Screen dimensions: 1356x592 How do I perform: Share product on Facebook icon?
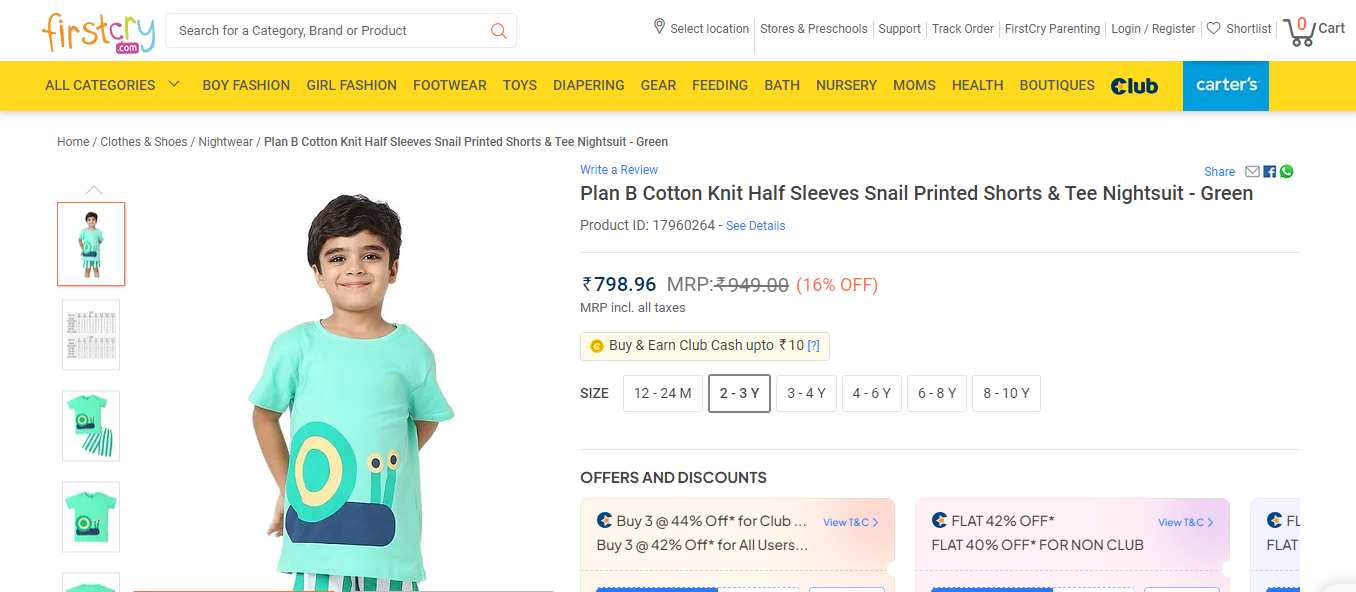1270,172
